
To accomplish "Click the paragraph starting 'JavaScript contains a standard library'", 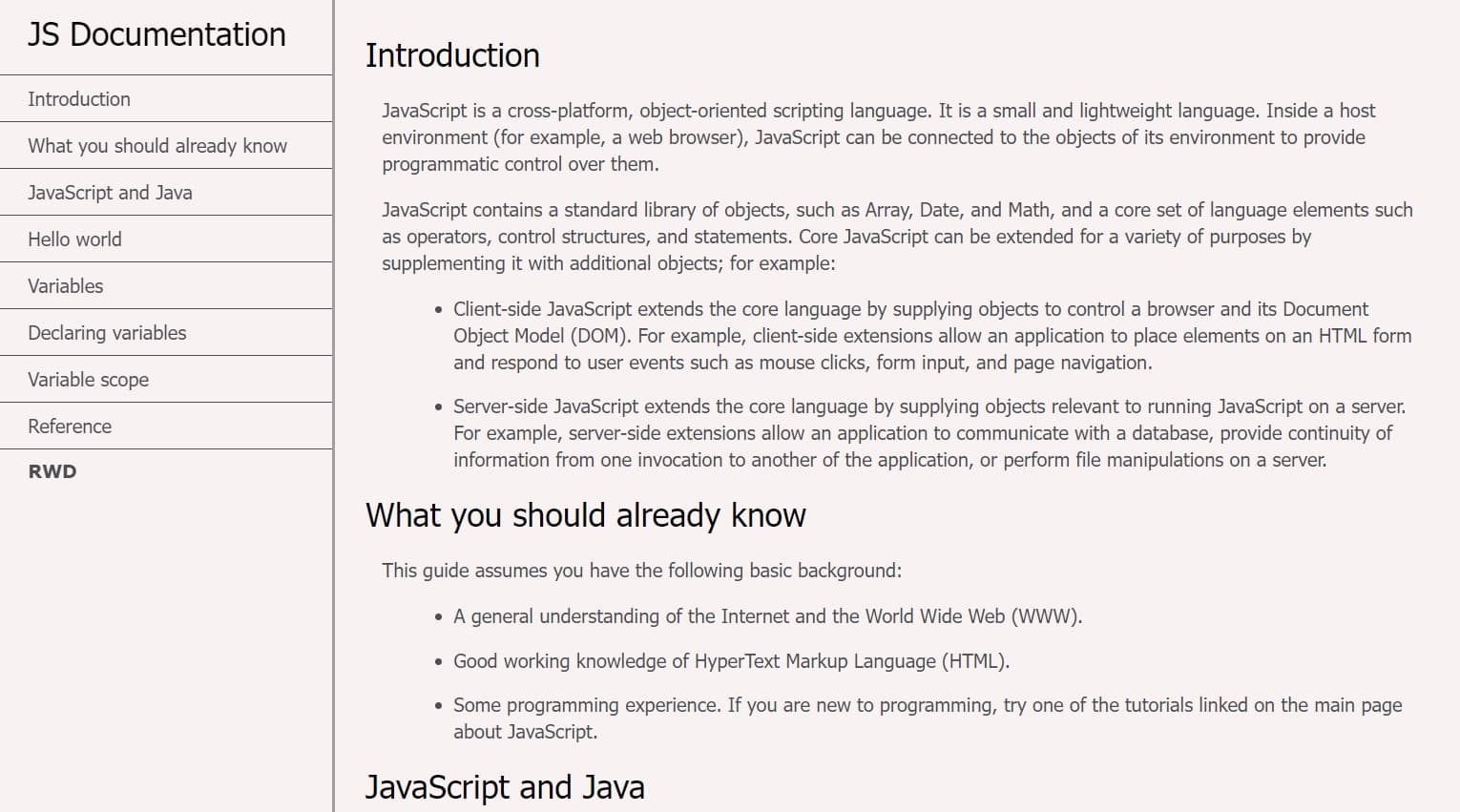I will tap(897, 237).
